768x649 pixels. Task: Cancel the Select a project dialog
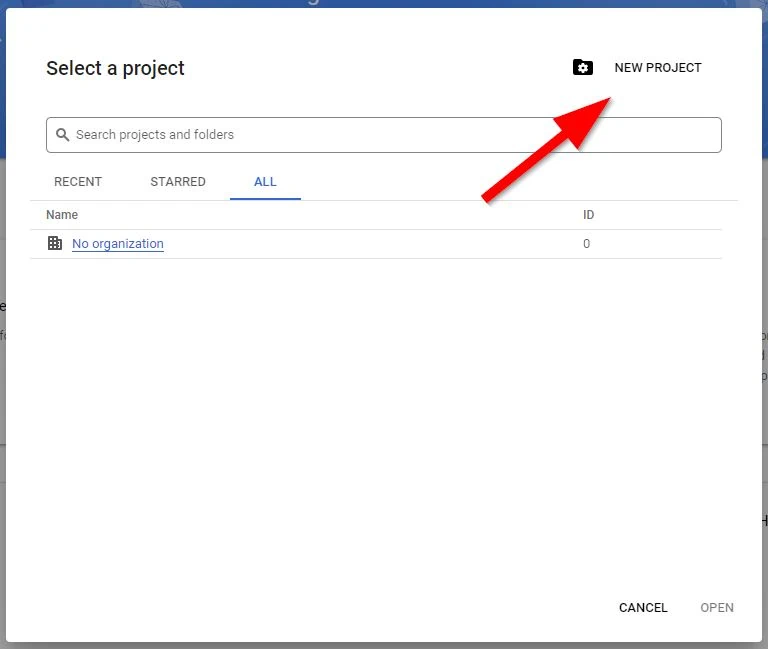[x=643, y=607]
